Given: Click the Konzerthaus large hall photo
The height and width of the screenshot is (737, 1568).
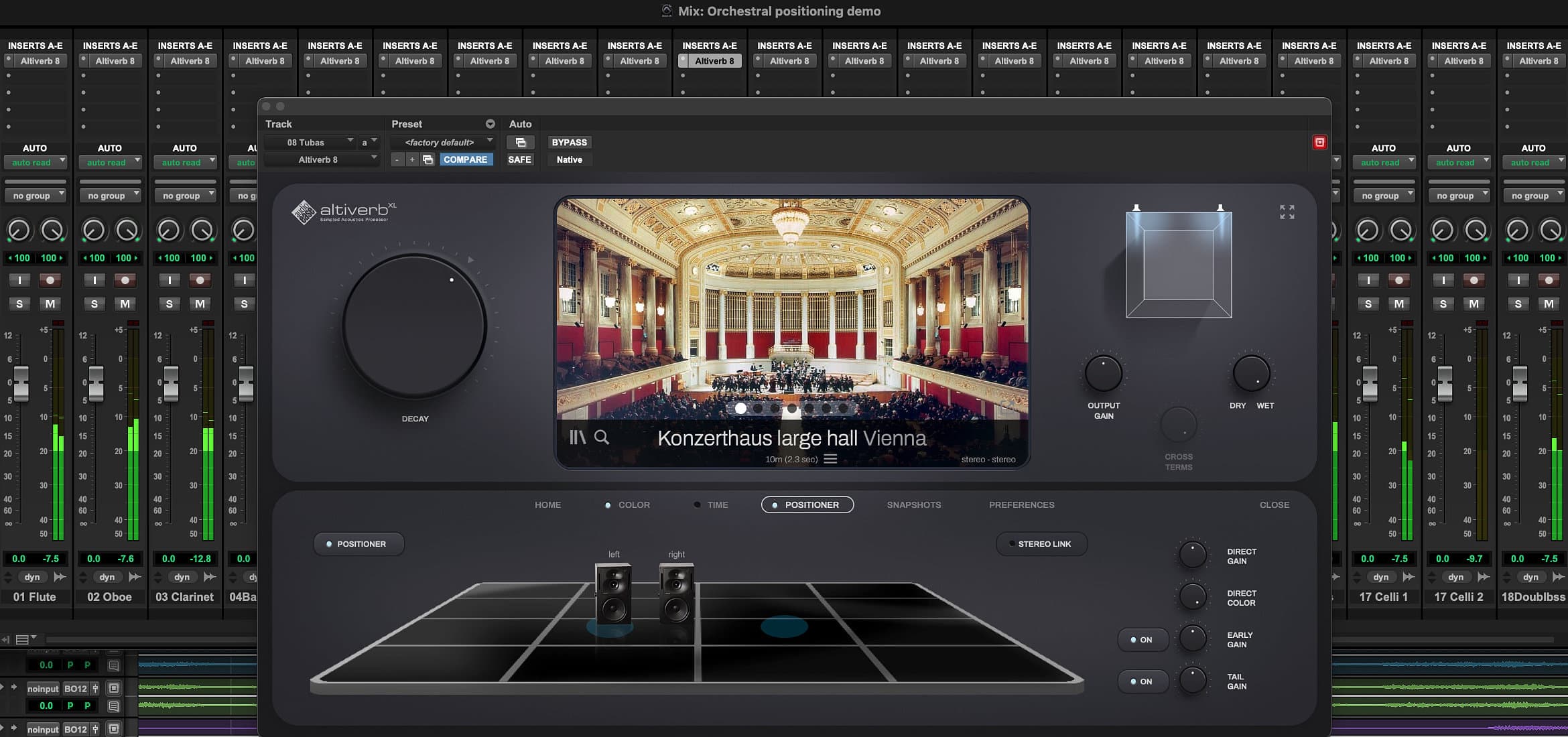Looking at the screenshot, I should pyautogui.click(x=792, y=308).
